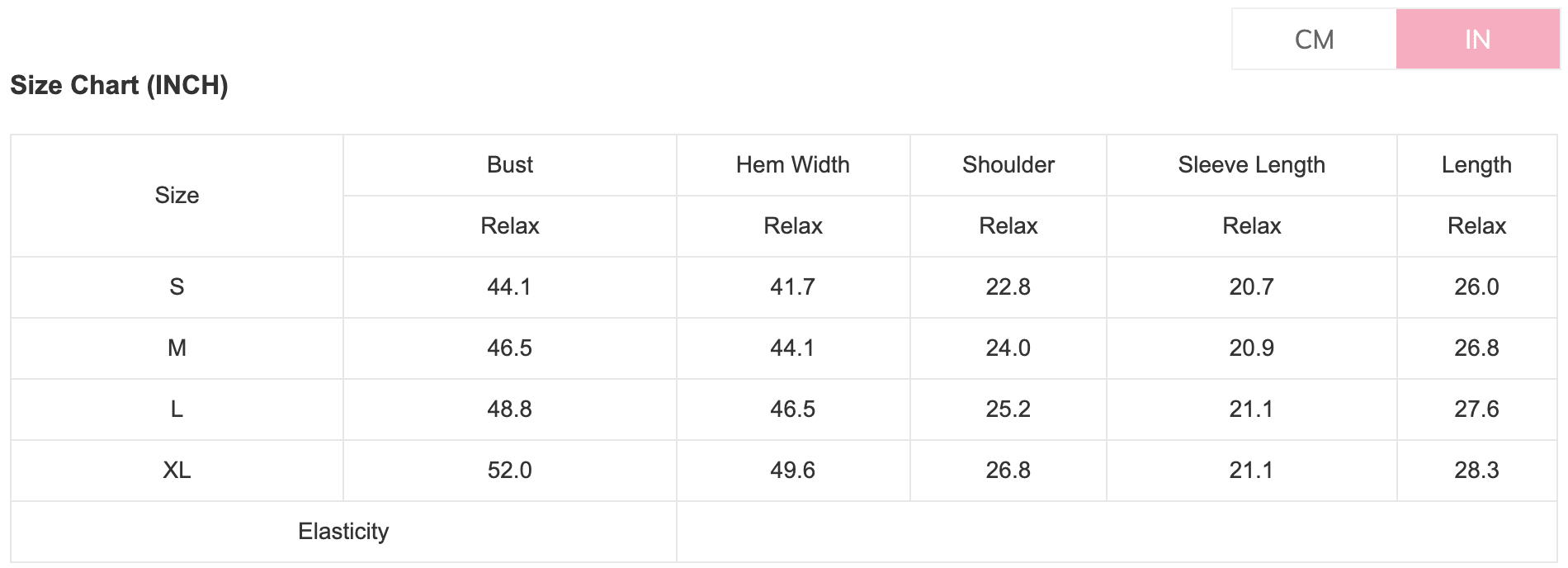The width and height of the screenshot is (1568, 568).
Task: Click the M shoulder value 24.0
Action: (1008, 348)
